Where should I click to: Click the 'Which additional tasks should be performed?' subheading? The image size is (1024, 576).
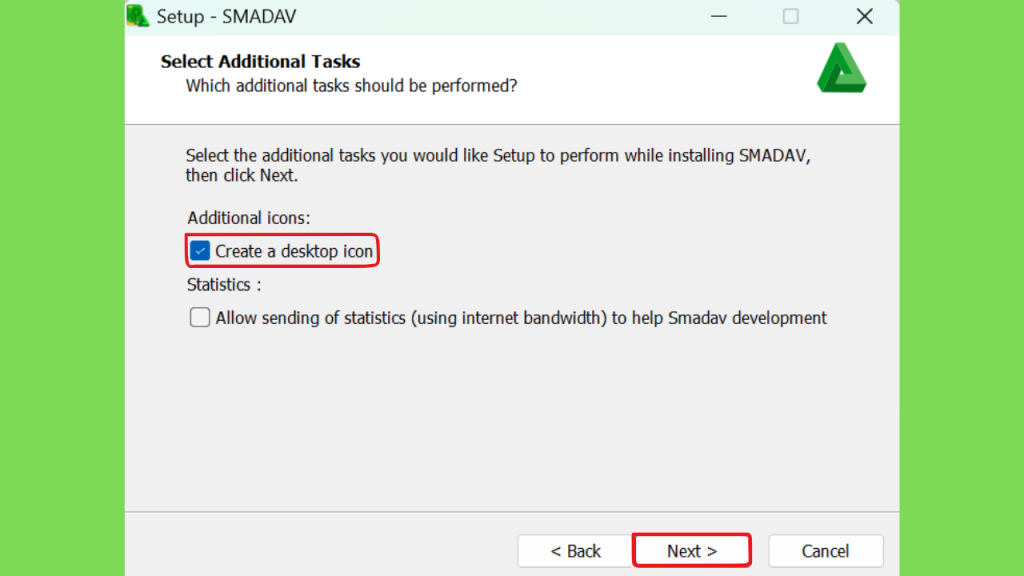pos(351,86)
